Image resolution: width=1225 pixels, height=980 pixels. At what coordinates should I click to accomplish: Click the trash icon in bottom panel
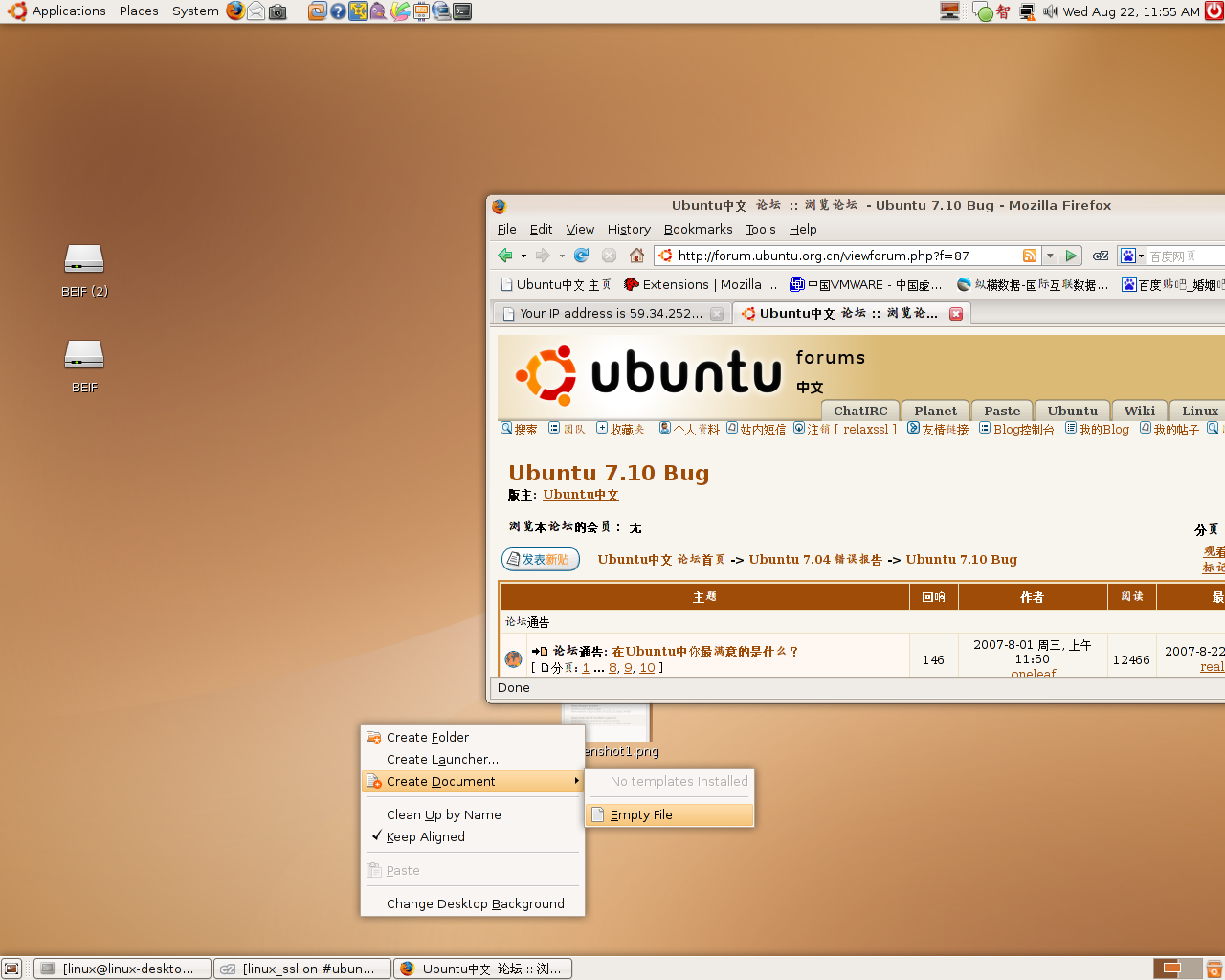tap(1214, 969)
